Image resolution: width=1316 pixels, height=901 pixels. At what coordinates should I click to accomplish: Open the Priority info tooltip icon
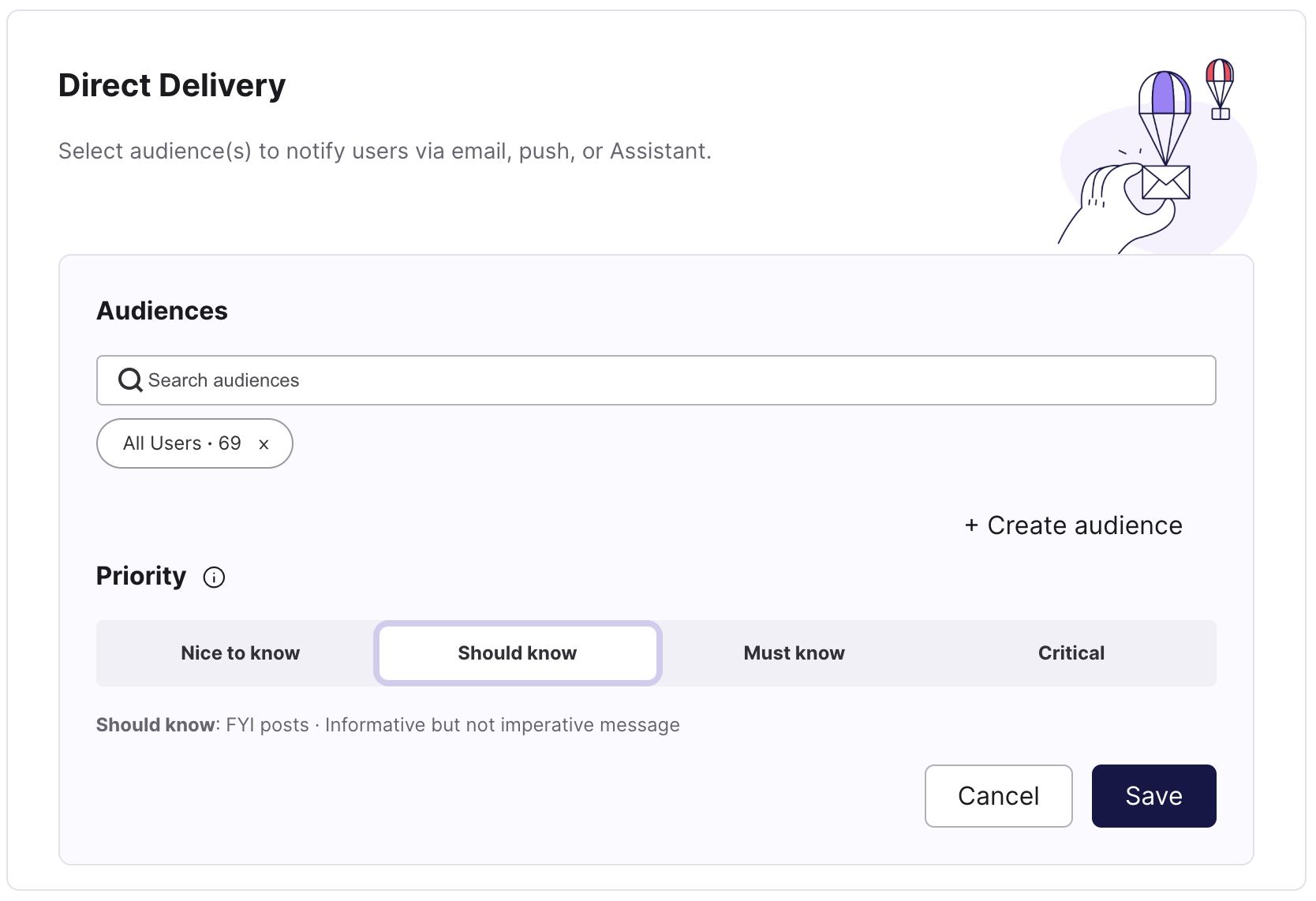(214, 578)
